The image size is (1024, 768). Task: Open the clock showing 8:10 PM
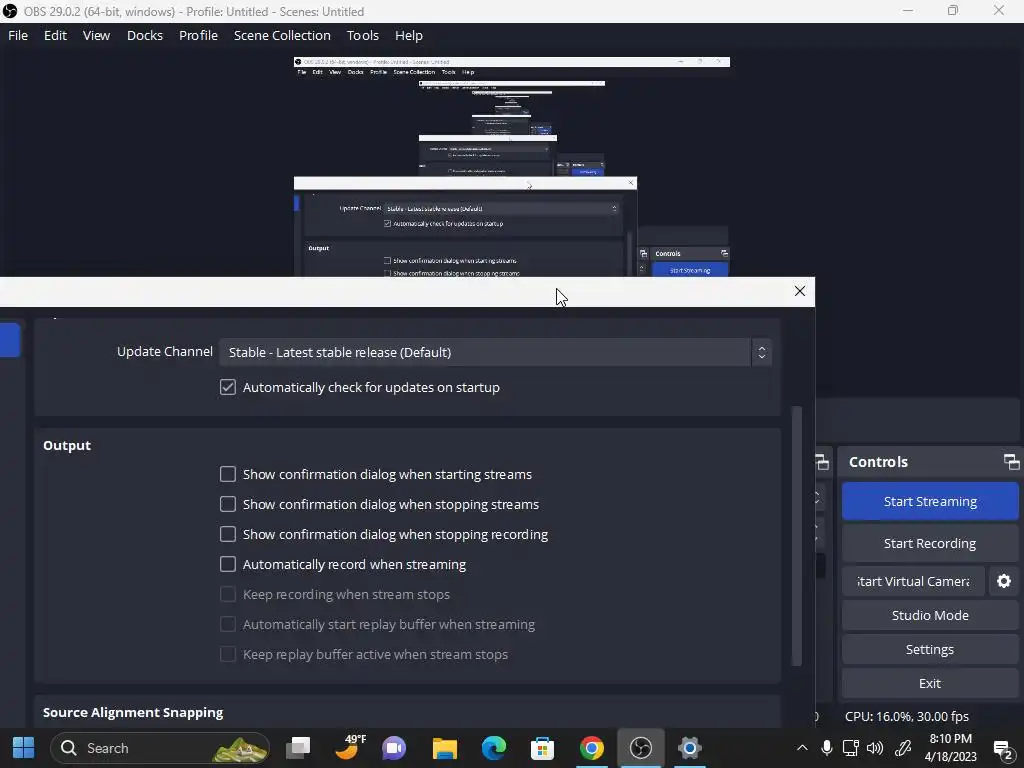point(950,748)
